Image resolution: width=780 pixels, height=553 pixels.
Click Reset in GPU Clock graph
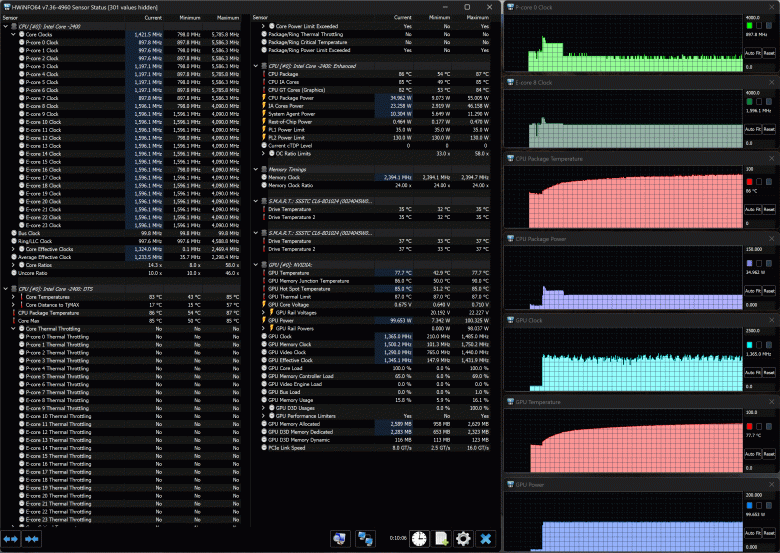[x=769, y=372]
